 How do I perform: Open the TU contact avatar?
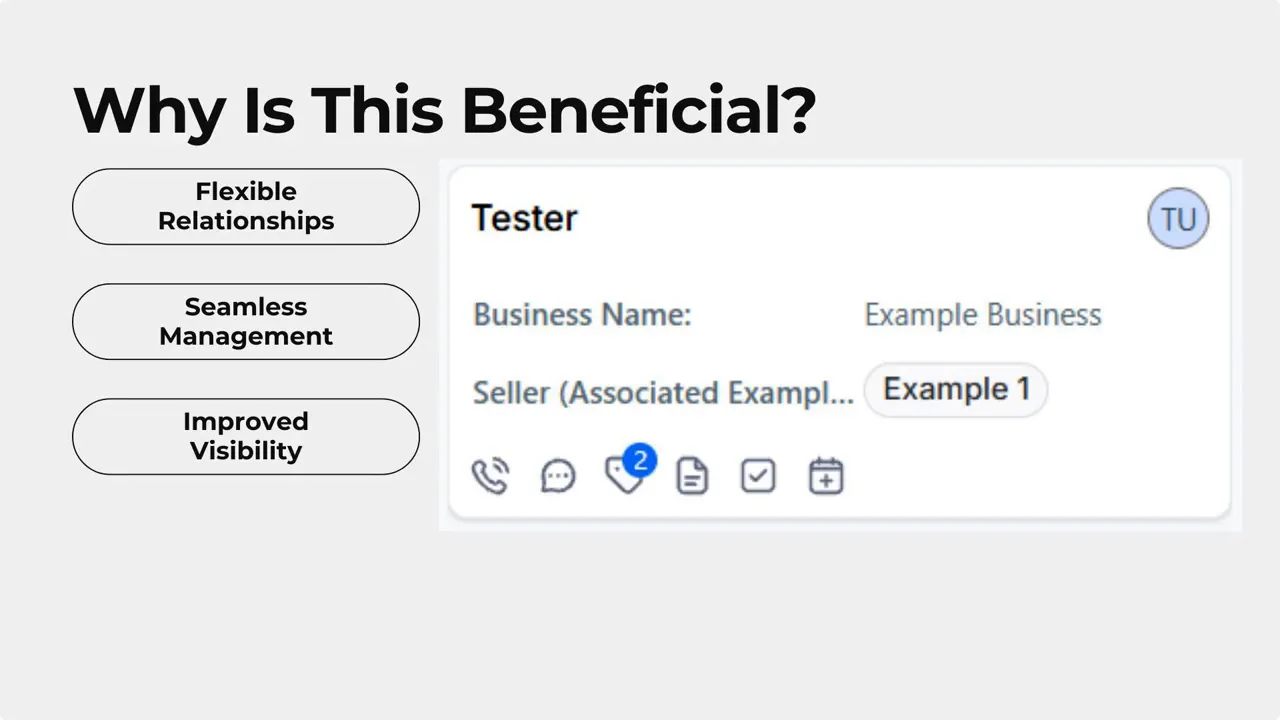point(1178,218)
